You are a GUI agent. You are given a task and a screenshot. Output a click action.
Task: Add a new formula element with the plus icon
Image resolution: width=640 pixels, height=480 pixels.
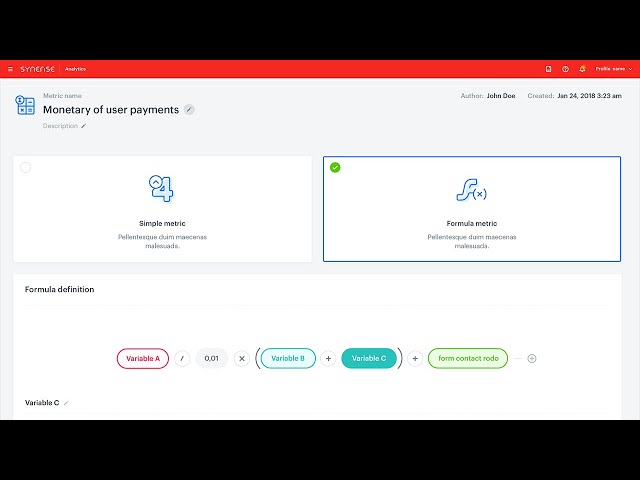[532, 358]
